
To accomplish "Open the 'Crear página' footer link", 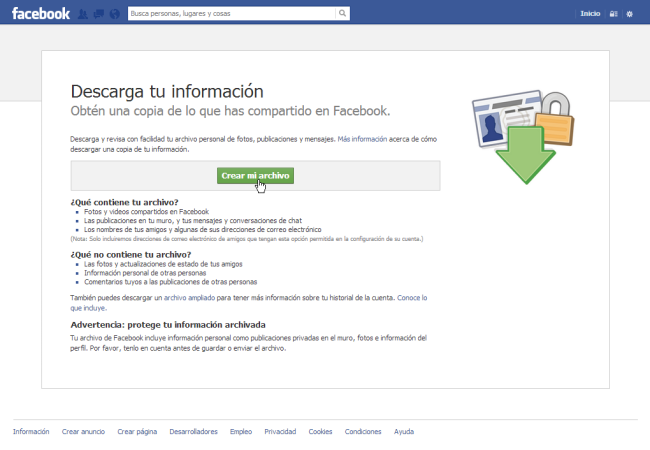I will tap(137, 431).
